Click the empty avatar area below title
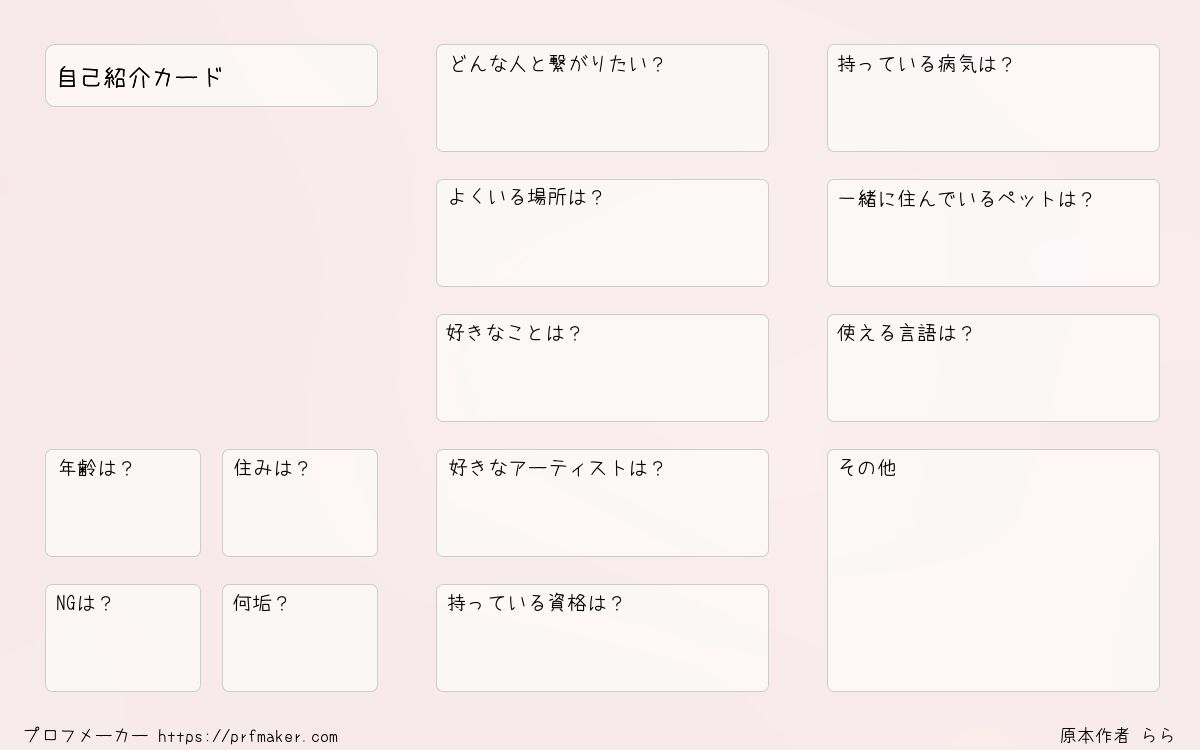 (211, 278)
